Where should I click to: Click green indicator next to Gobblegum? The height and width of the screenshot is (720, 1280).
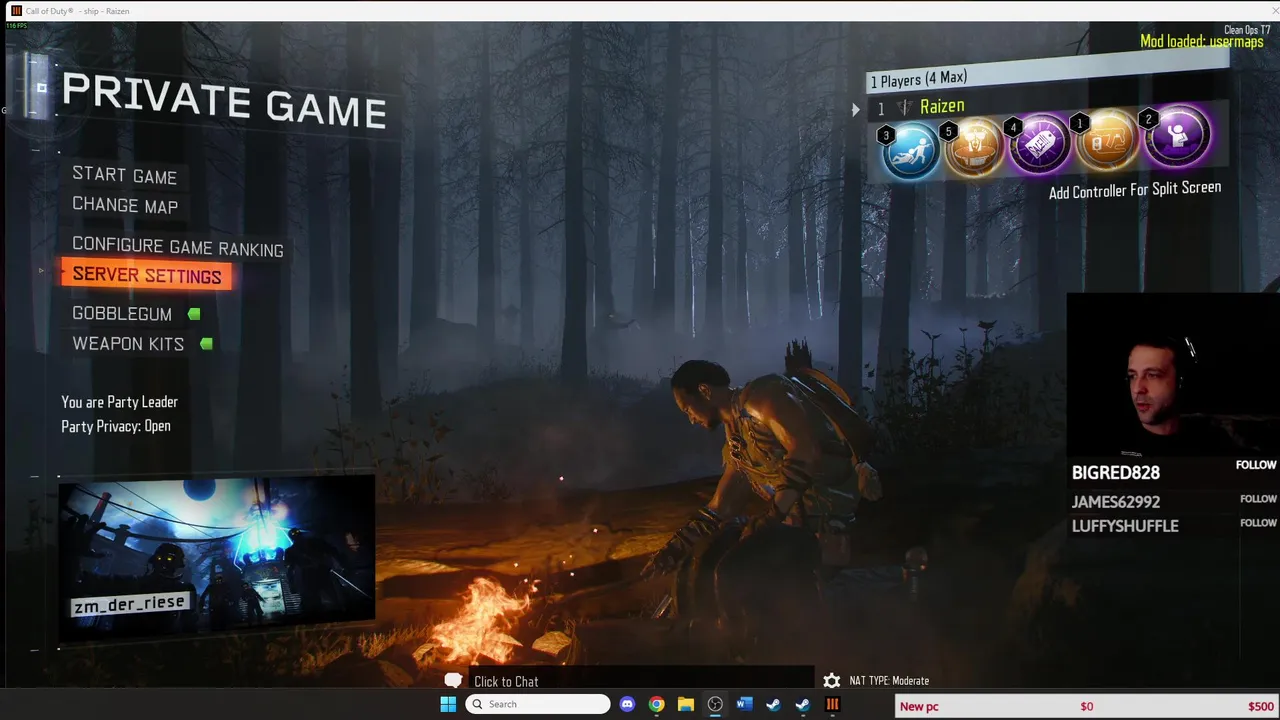click(194, 314)
